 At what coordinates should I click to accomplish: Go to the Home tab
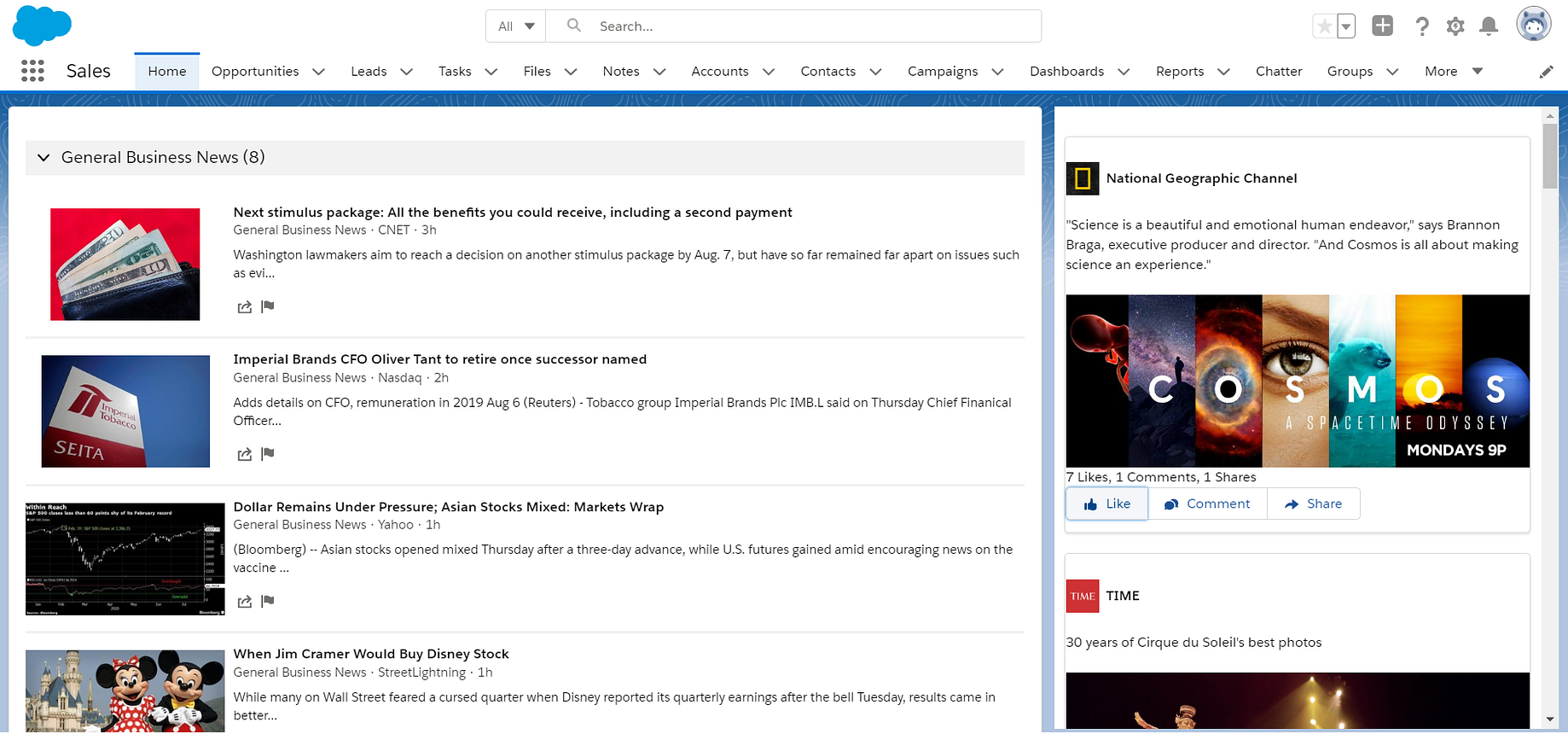point(167,72)
